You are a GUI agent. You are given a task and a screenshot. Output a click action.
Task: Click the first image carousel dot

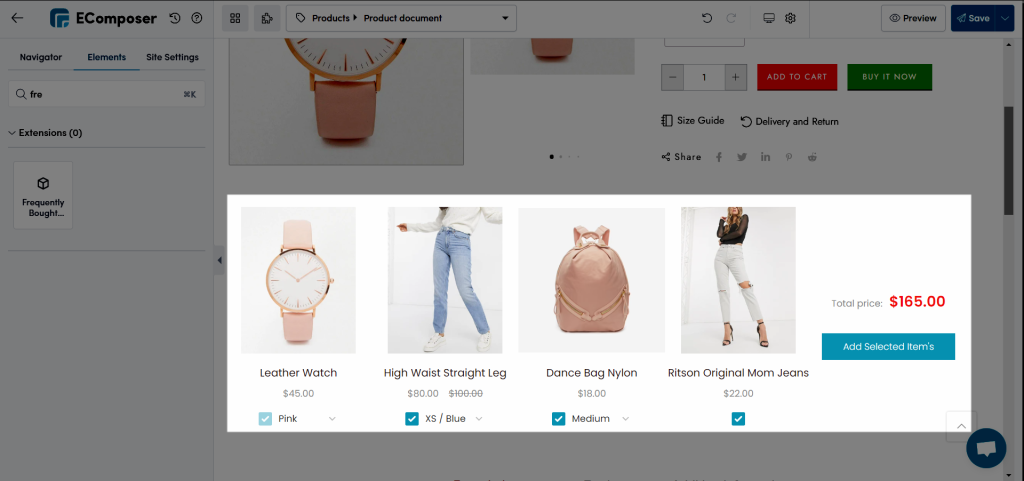(x=552, y=157)
